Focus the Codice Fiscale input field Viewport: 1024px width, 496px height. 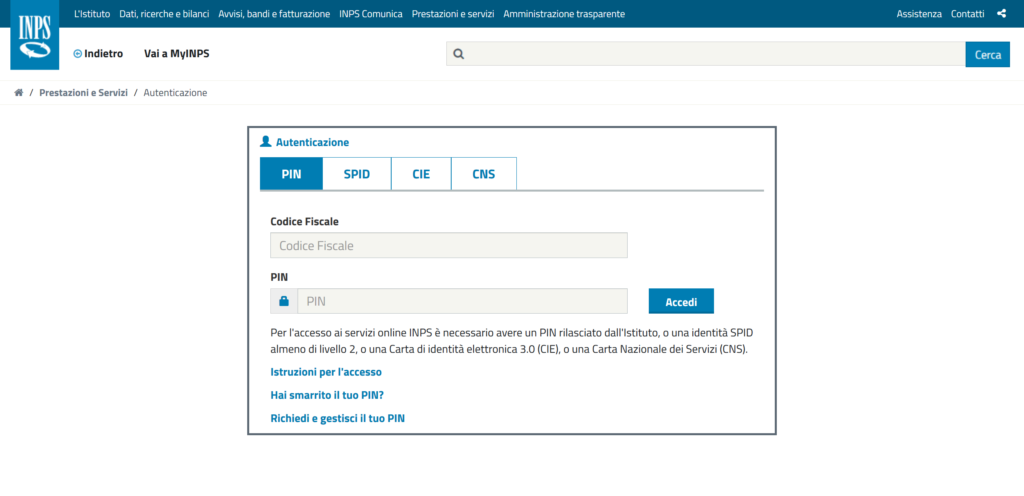click(449, 245)
